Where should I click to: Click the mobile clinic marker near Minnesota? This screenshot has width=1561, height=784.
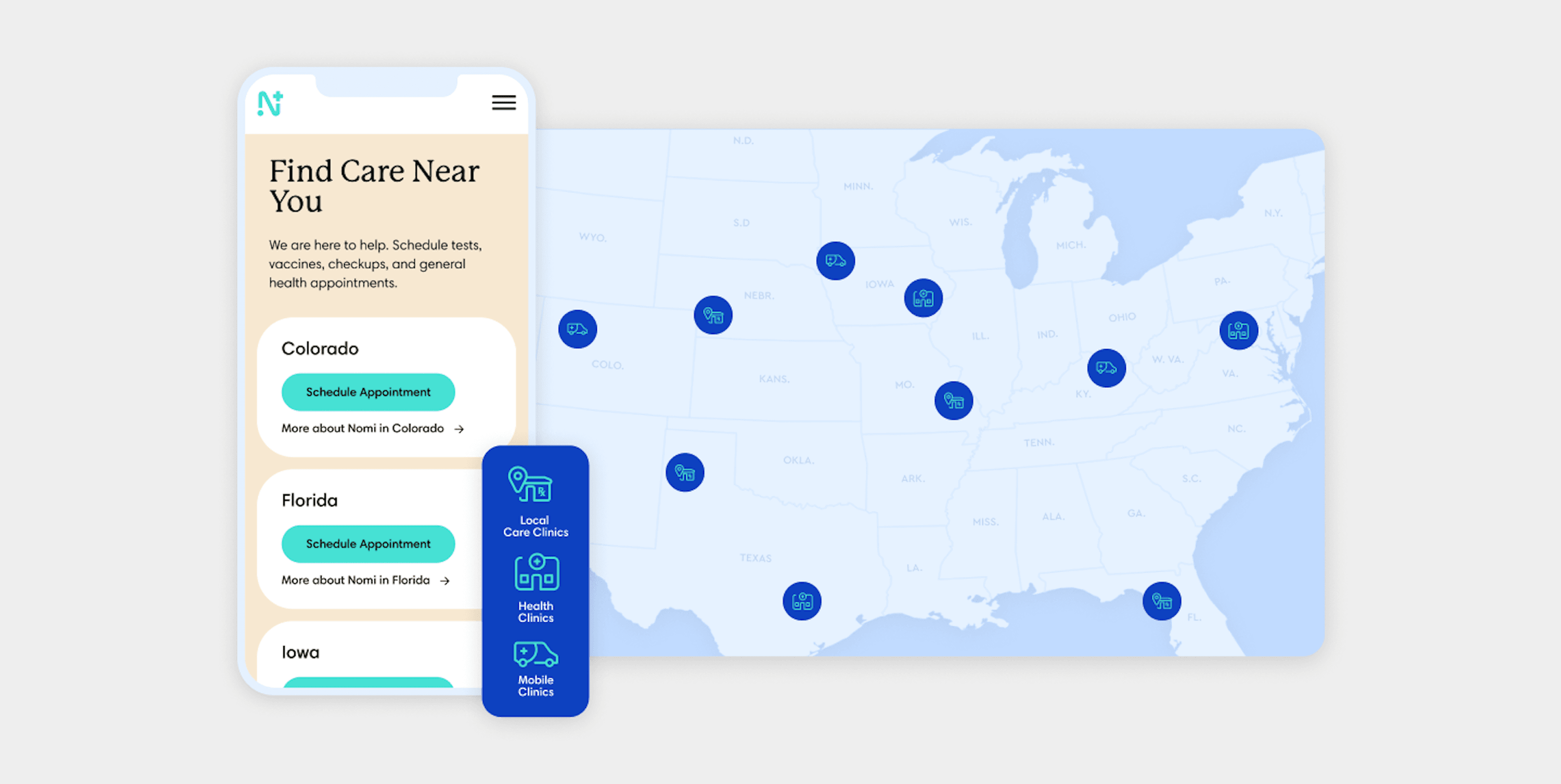(x=835, y=261)
